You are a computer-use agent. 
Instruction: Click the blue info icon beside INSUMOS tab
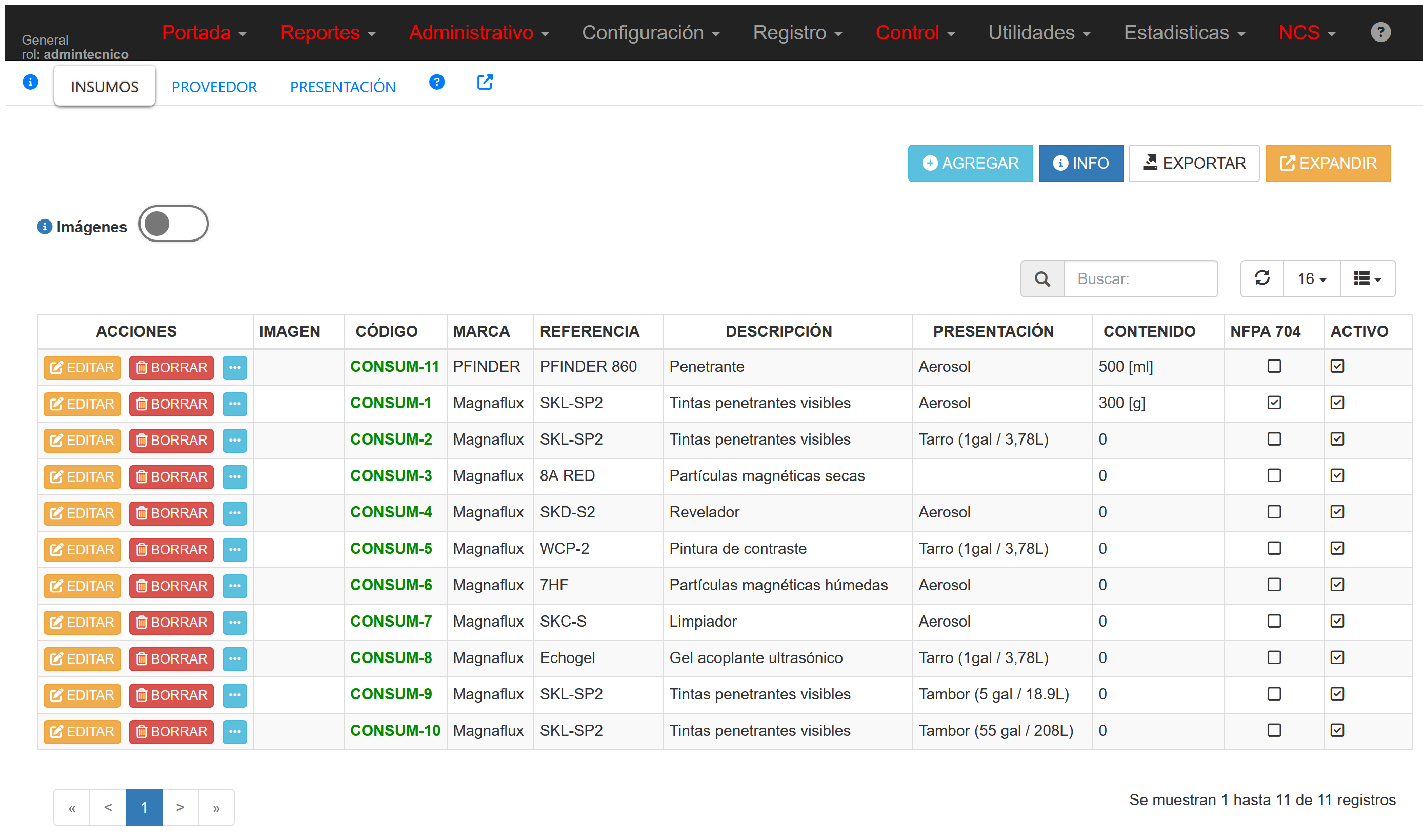tap(31, 83)
